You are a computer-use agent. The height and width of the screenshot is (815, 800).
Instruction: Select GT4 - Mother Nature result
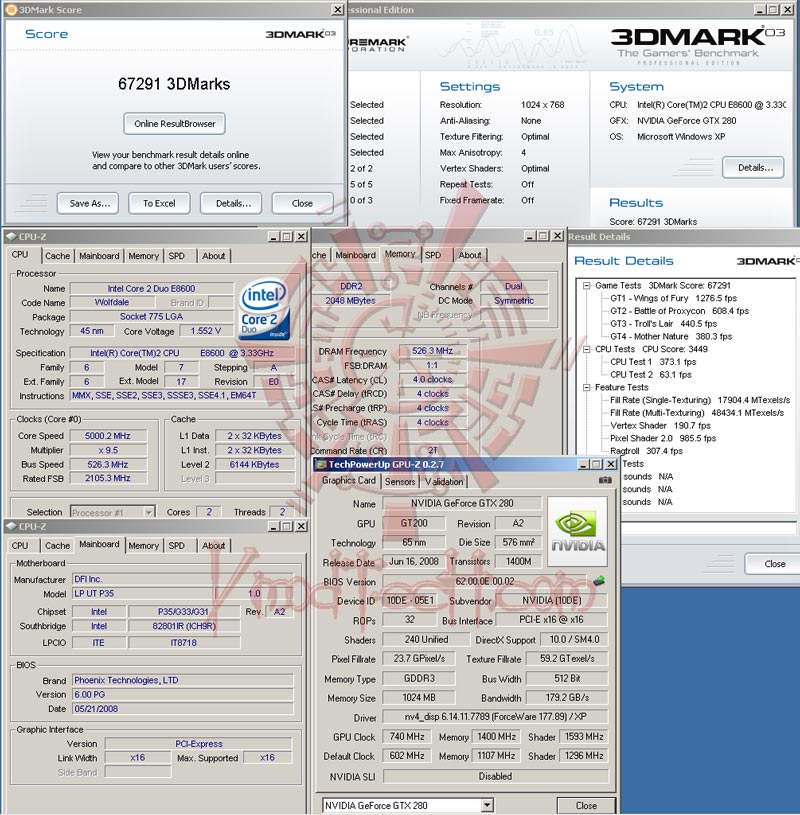tap(671, 336)
